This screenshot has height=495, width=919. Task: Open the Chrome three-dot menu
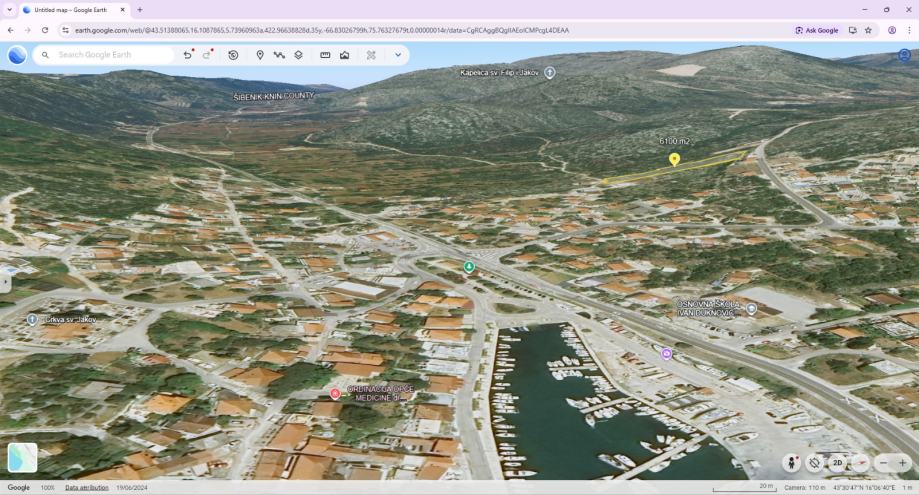click(910, 30)
